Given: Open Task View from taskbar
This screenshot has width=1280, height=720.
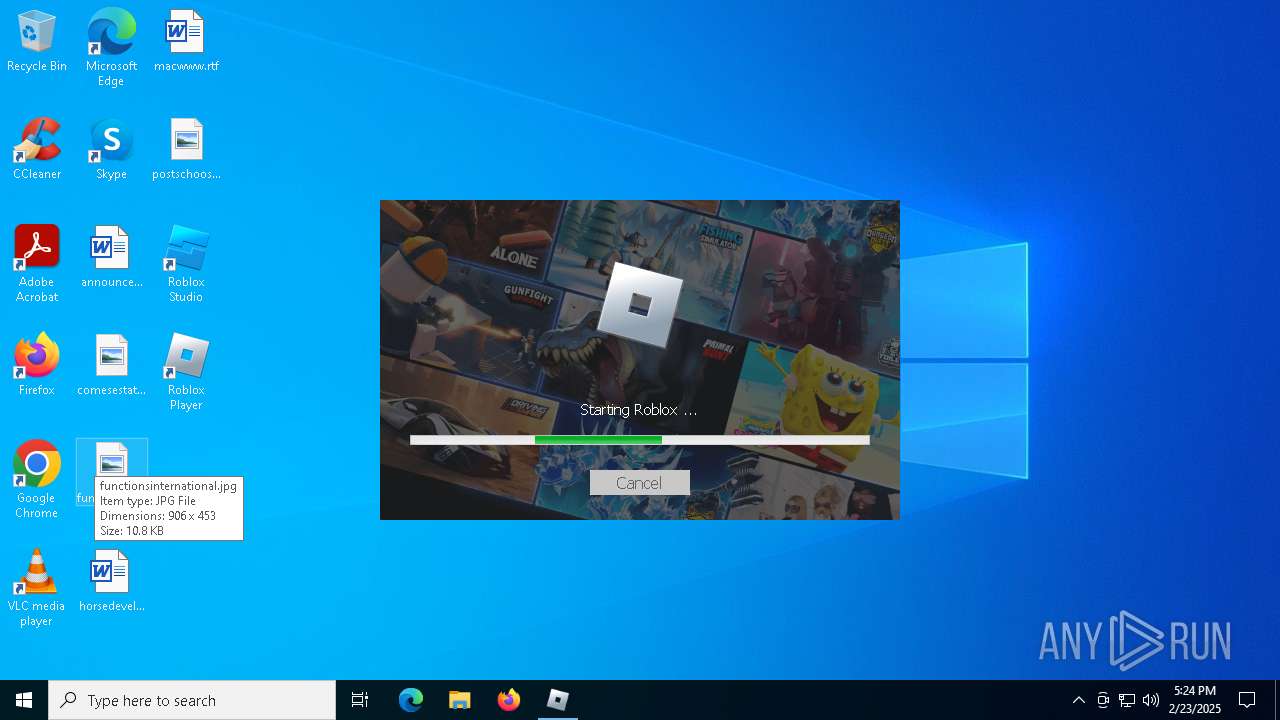Looking at the screenshot, I should point(360,700).
